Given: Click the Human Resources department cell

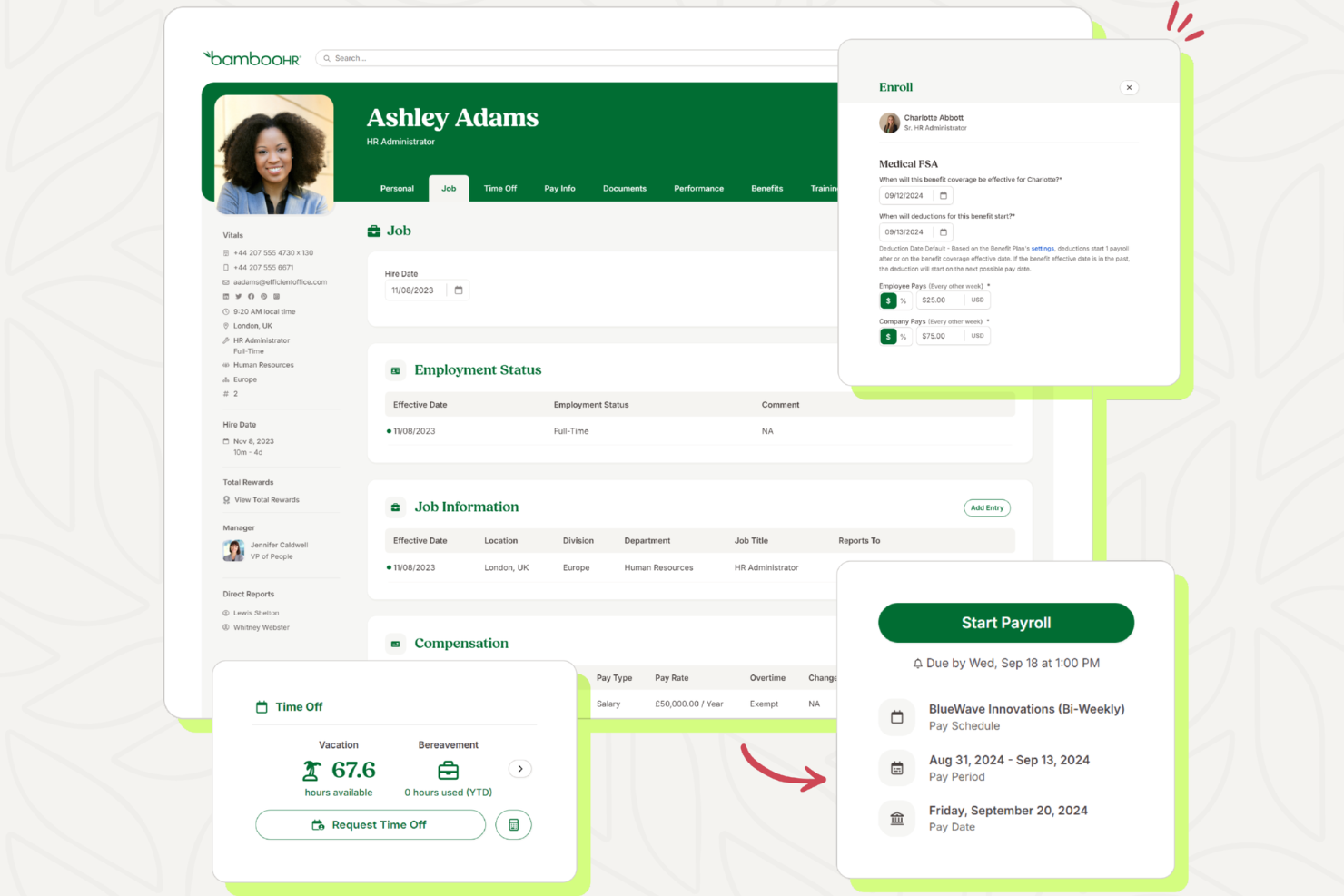Looking at the screenshot, I should tap(658, 568).
